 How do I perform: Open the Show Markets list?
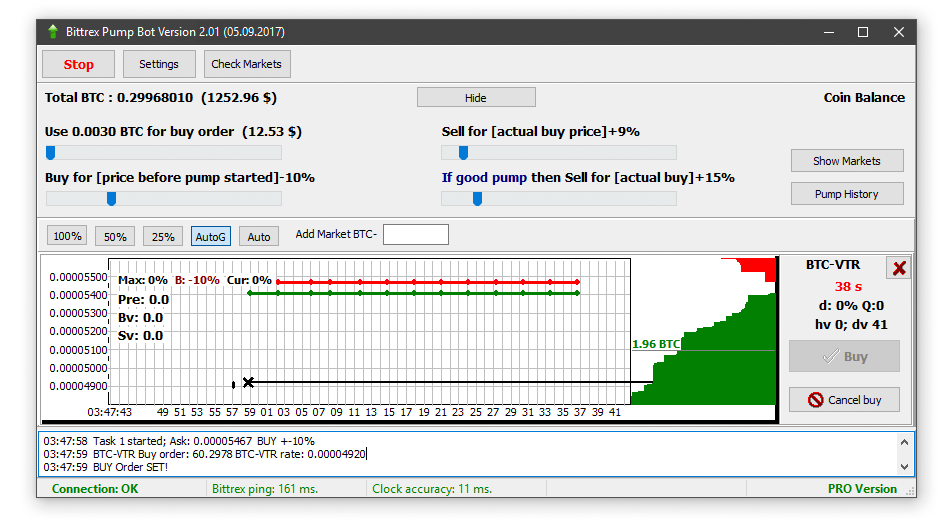coord(847,161)
